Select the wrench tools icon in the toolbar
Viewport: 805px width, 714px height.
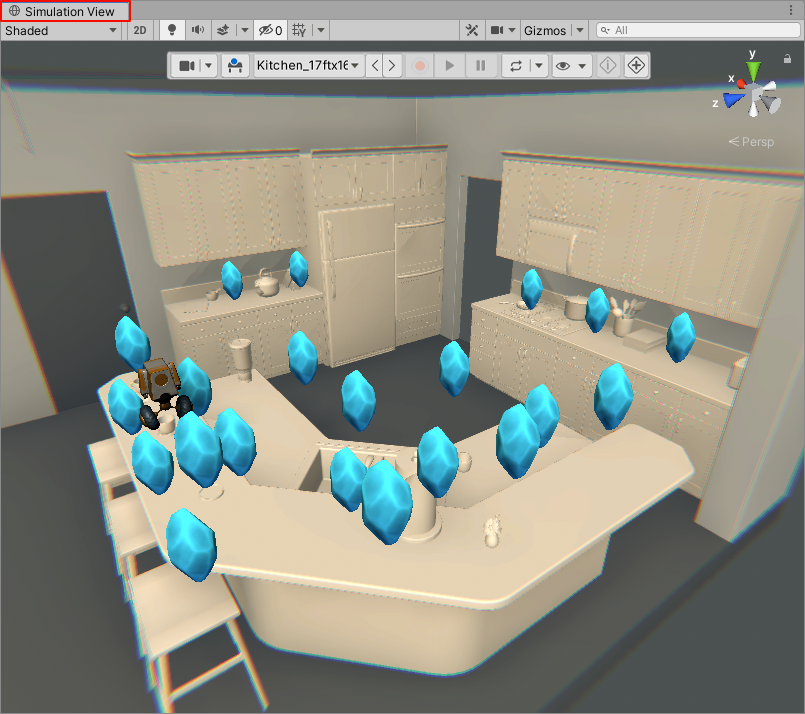pyautogui.click(x=472, y=30)
